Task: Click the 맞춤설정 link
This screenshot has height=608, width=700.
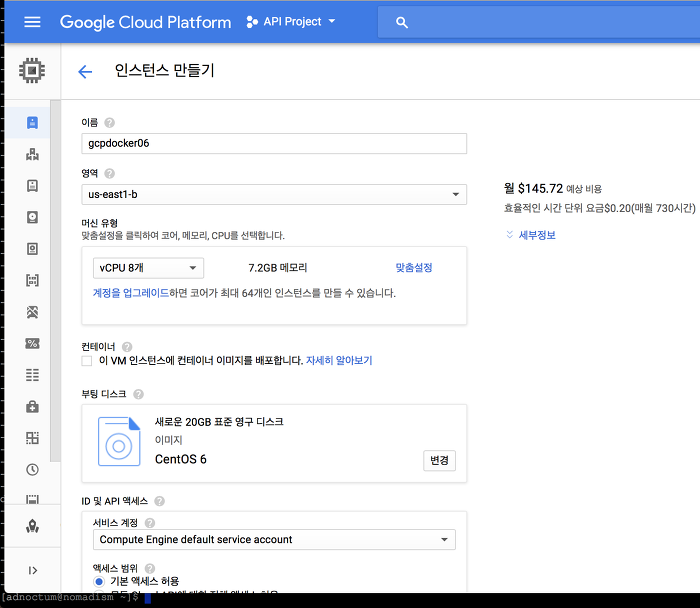Action: 414,268
